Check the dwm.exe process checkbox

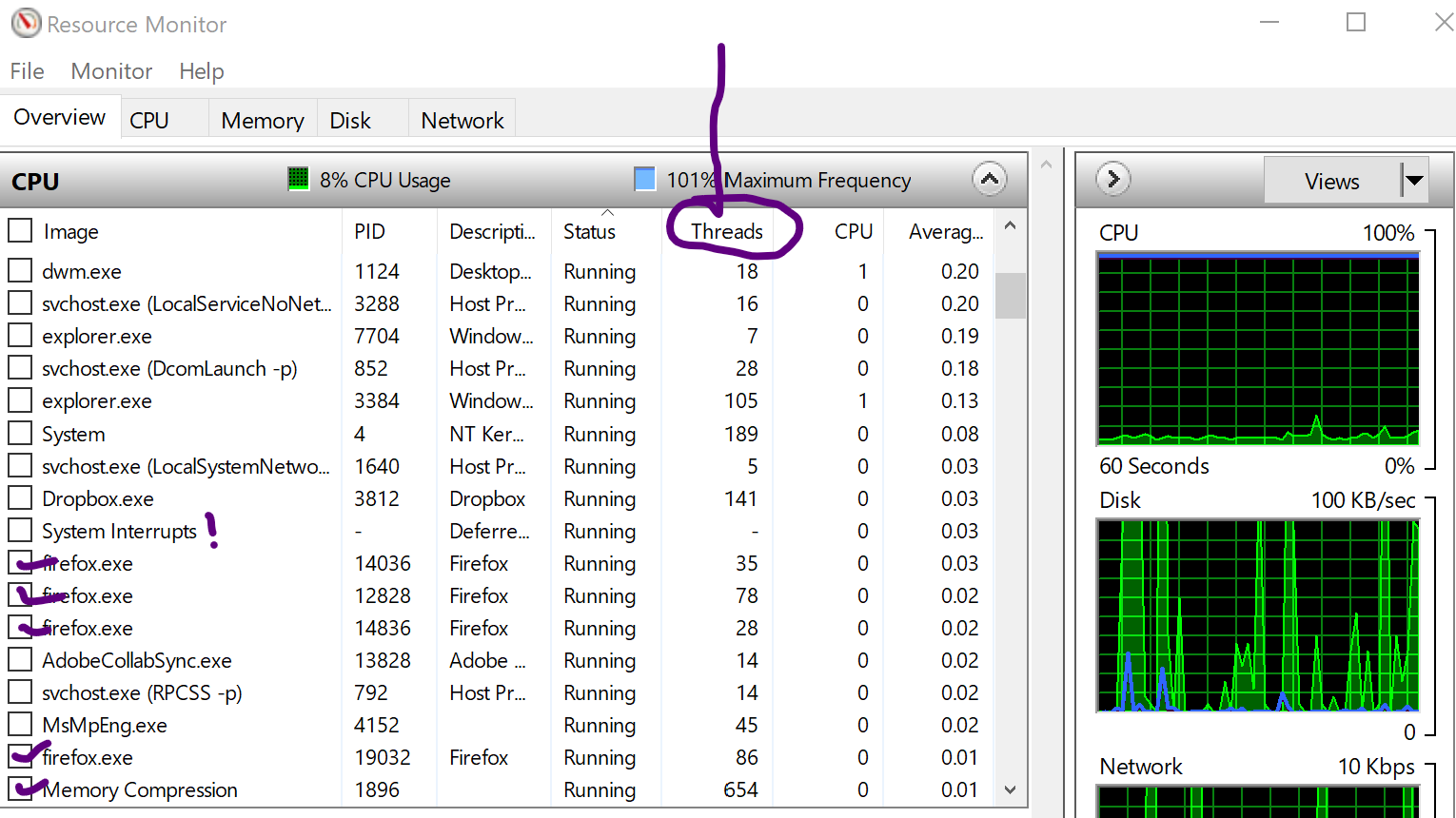pyautogui.click(x=20, y=270)
